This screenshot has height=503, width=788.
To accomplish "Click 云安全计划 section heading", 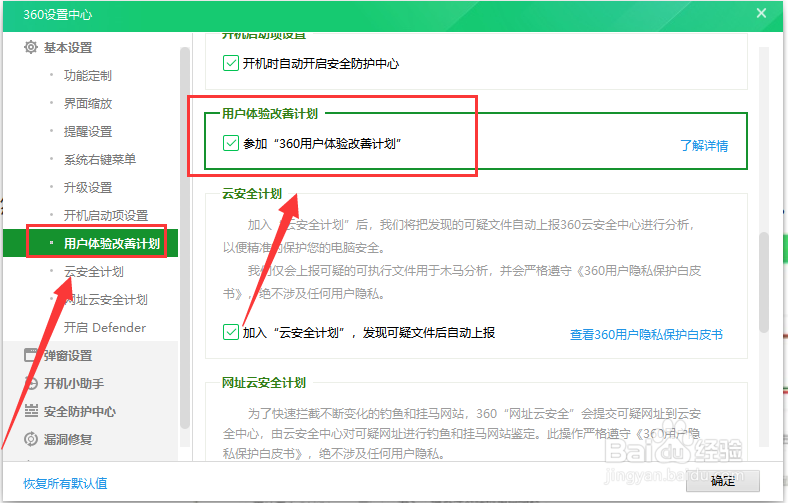I will (252, 194).
